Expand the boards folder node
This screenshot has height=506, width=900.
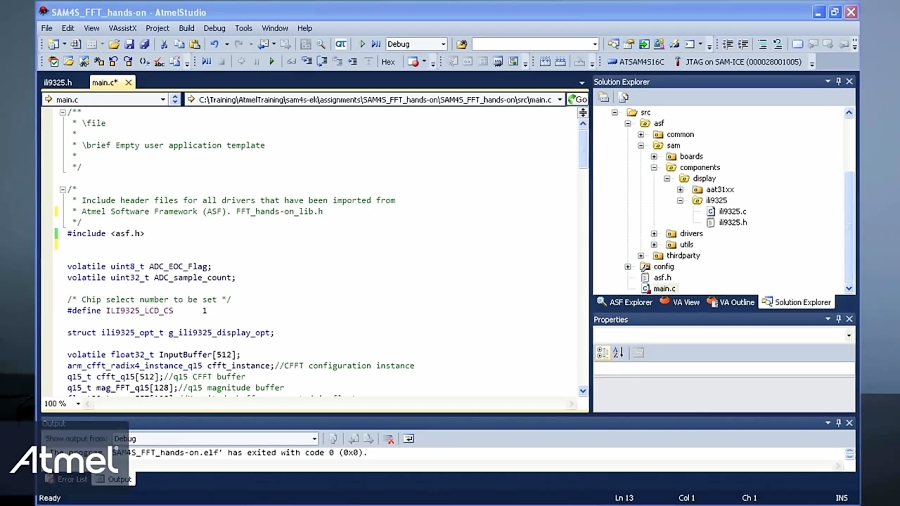coord(654,156)
